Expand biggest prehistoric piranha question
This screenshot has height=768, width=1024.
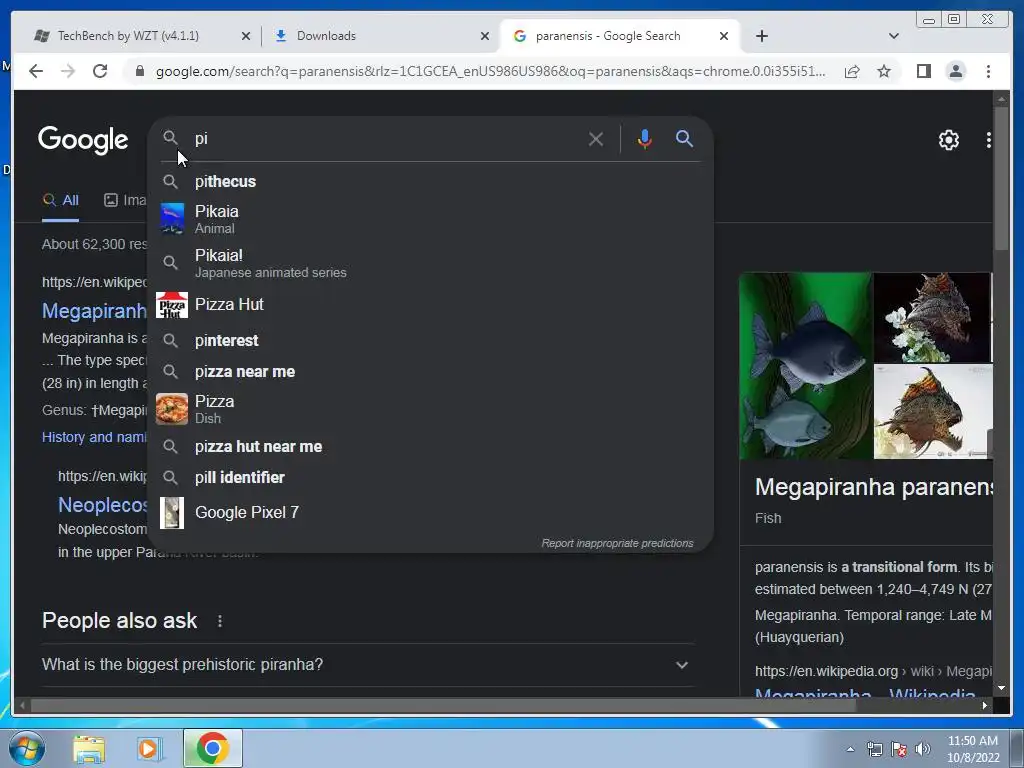[x=366, y=665]
